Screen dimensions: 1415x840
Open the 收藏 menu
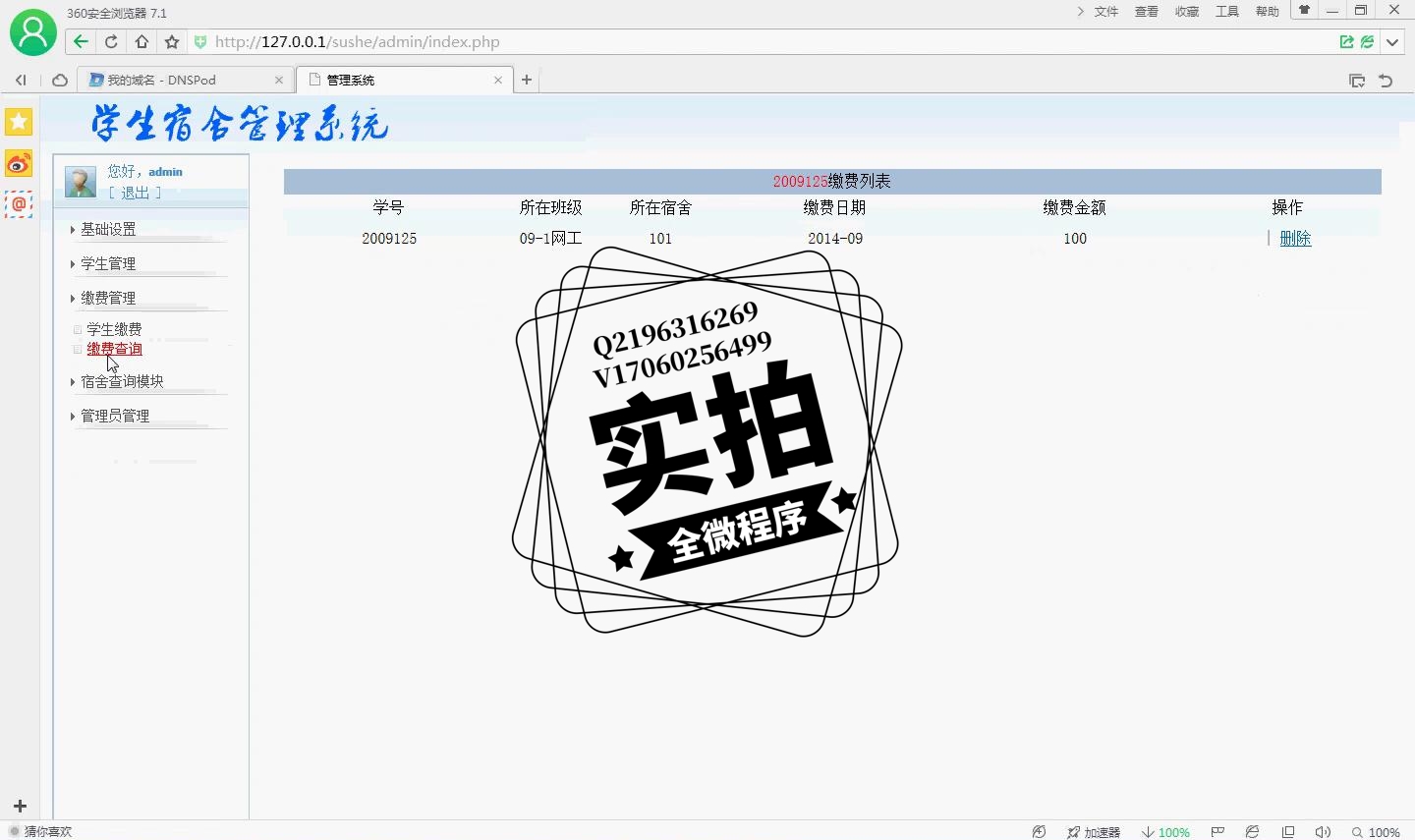coord(1187,12)
